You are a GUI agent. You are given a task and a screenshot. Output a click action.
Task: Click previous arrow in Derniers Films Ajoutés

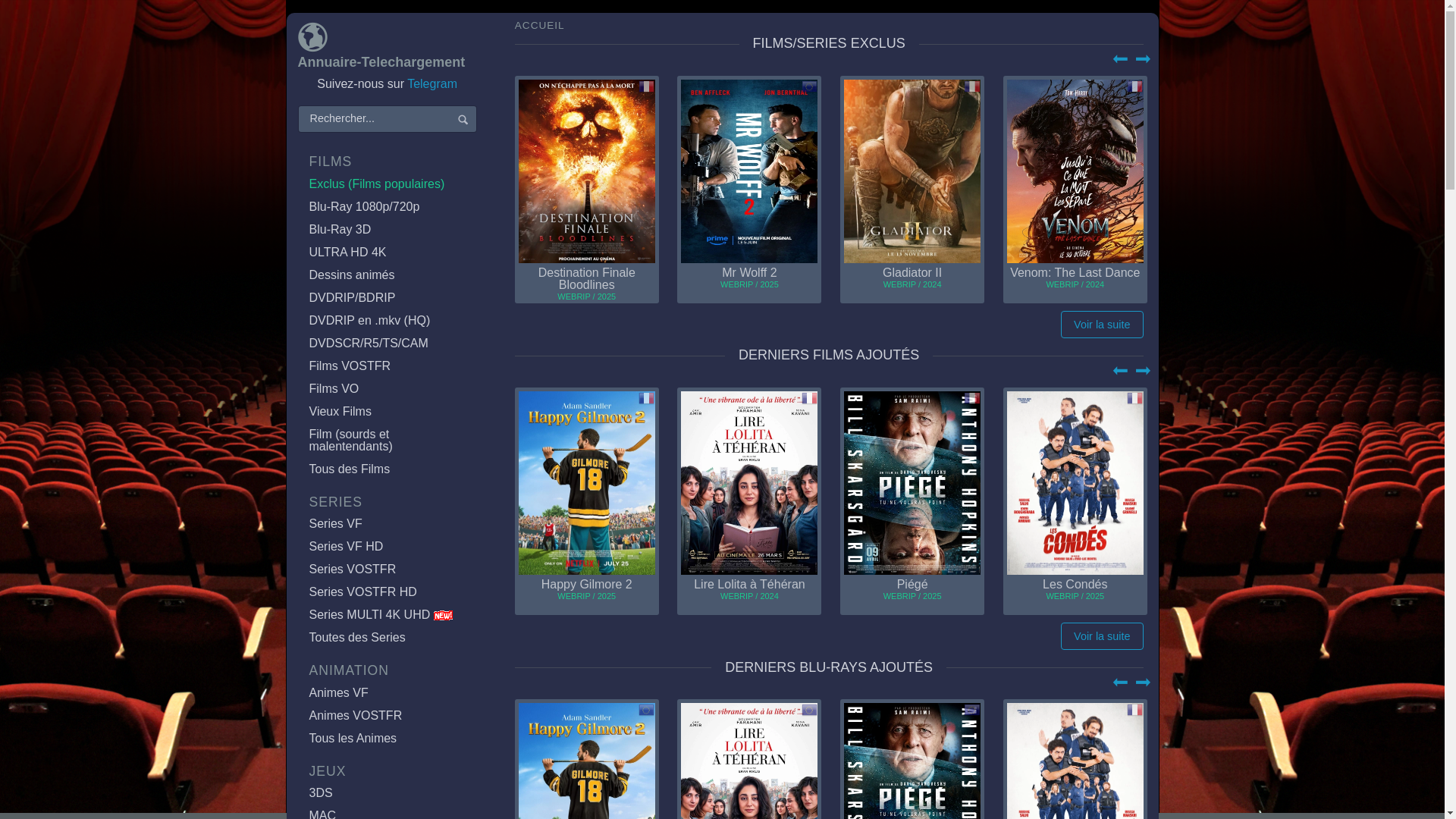click(1120, 371)
